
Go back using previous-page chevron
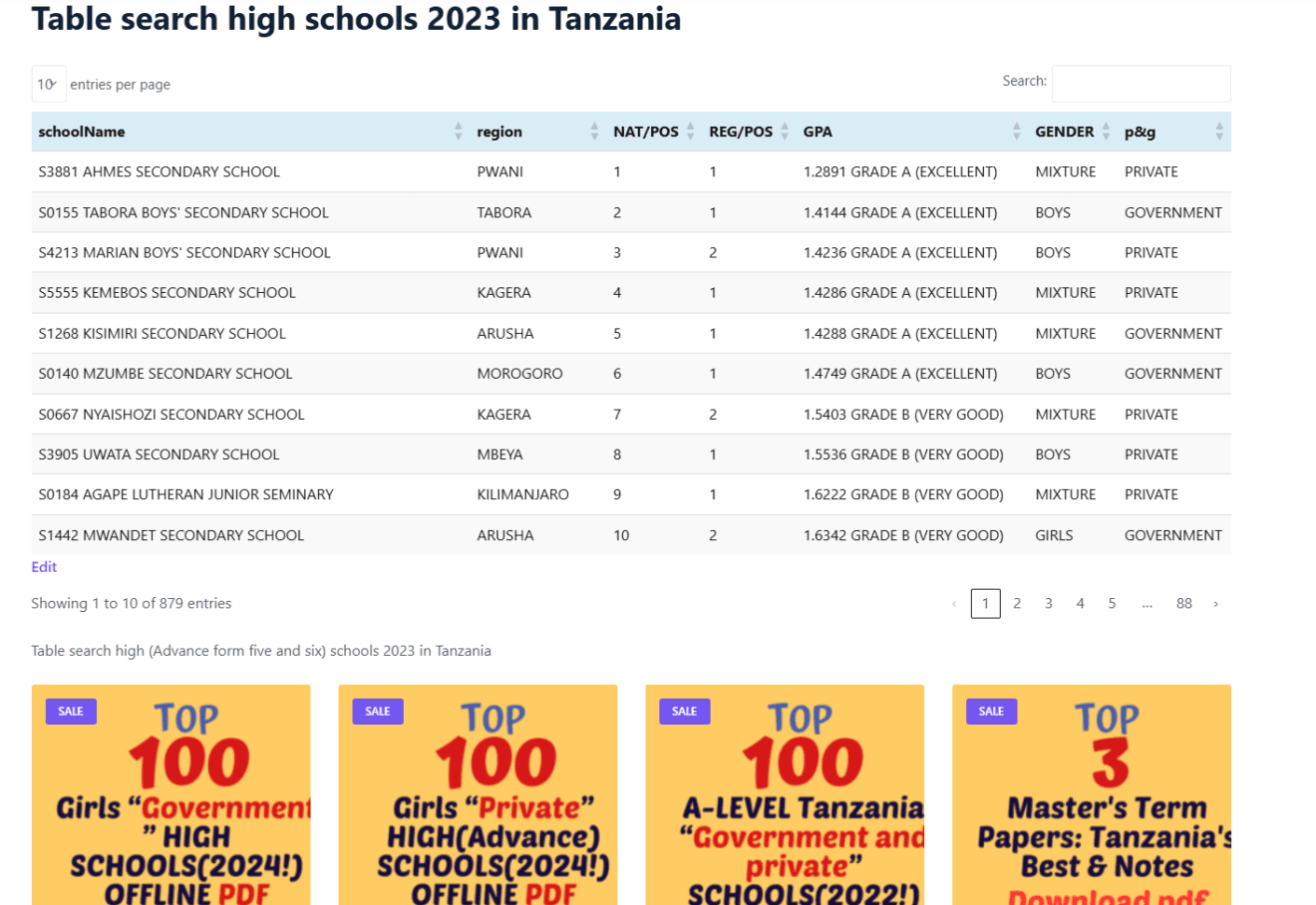(955, 603)
